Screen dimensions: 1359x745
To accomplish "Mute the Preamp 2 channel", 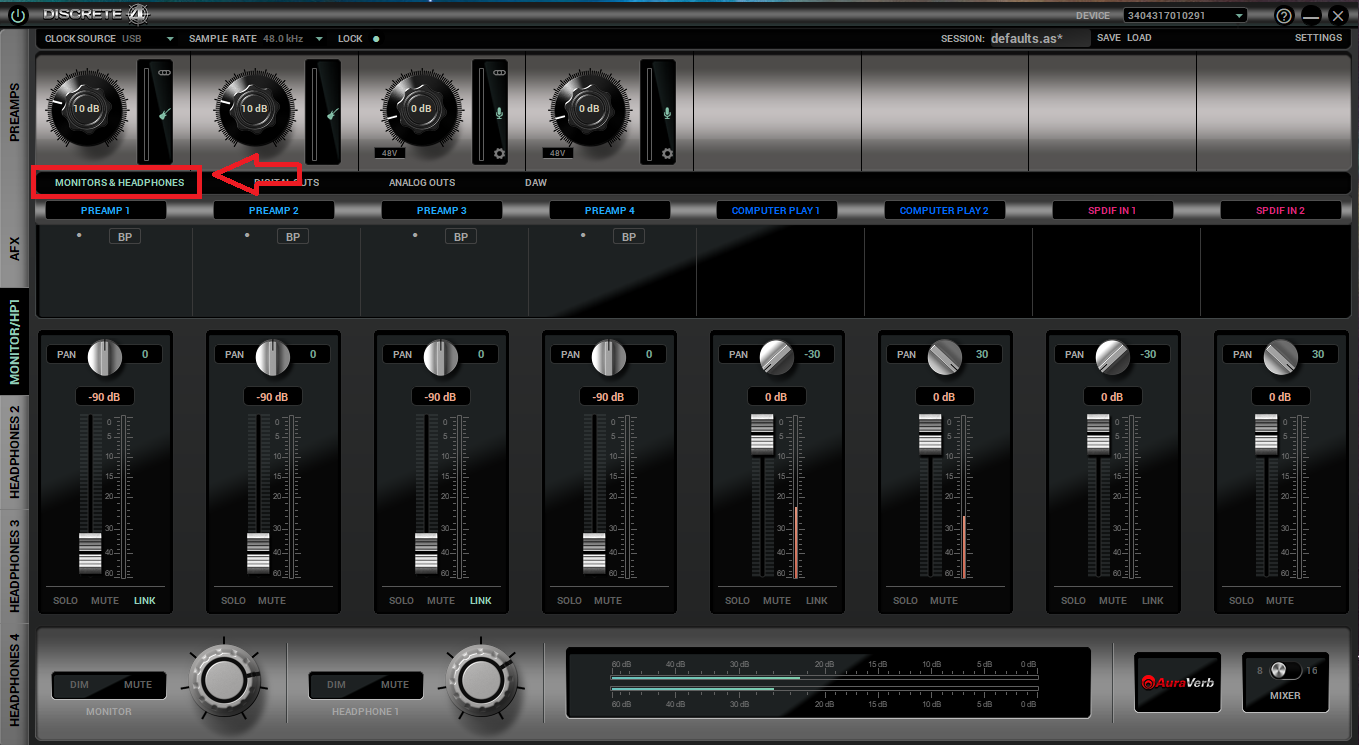I will coord(272,601).
